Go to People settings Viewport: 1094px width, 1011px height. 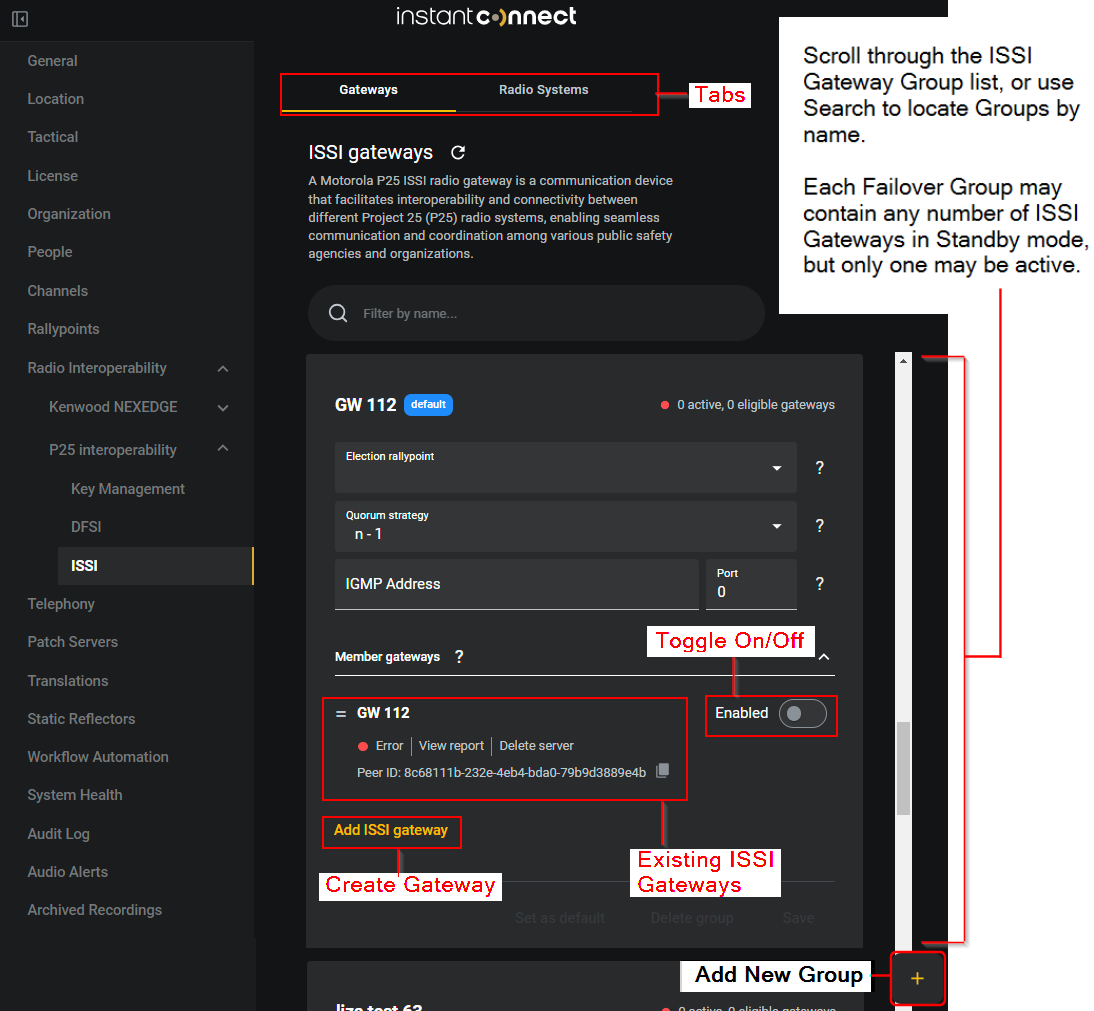point(50,252)
